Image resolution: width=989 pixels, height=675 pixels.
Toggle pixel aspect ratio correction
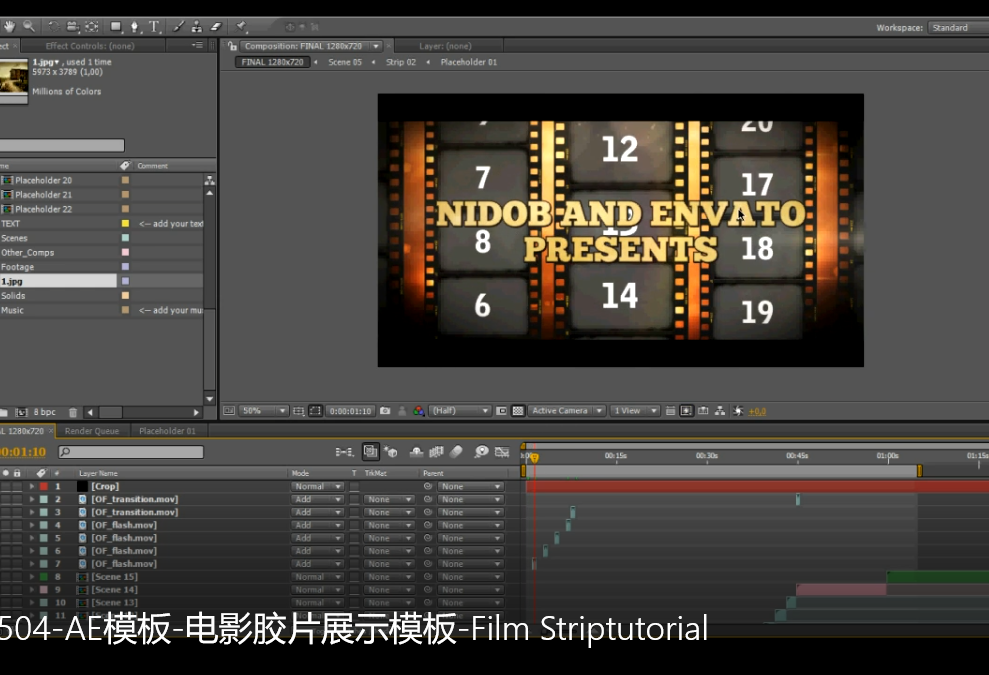670,411
